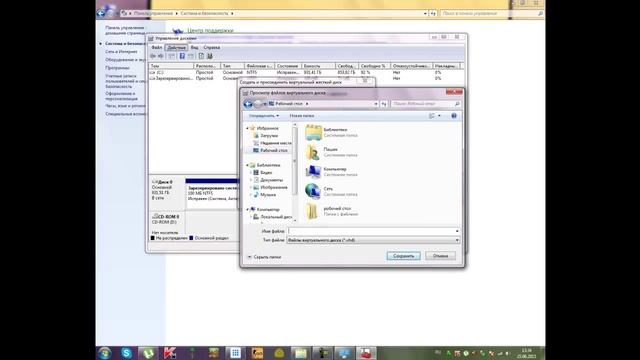The image size is (640, 360).
Task: Click the Отмена button
Action: [x=440, y=256]
